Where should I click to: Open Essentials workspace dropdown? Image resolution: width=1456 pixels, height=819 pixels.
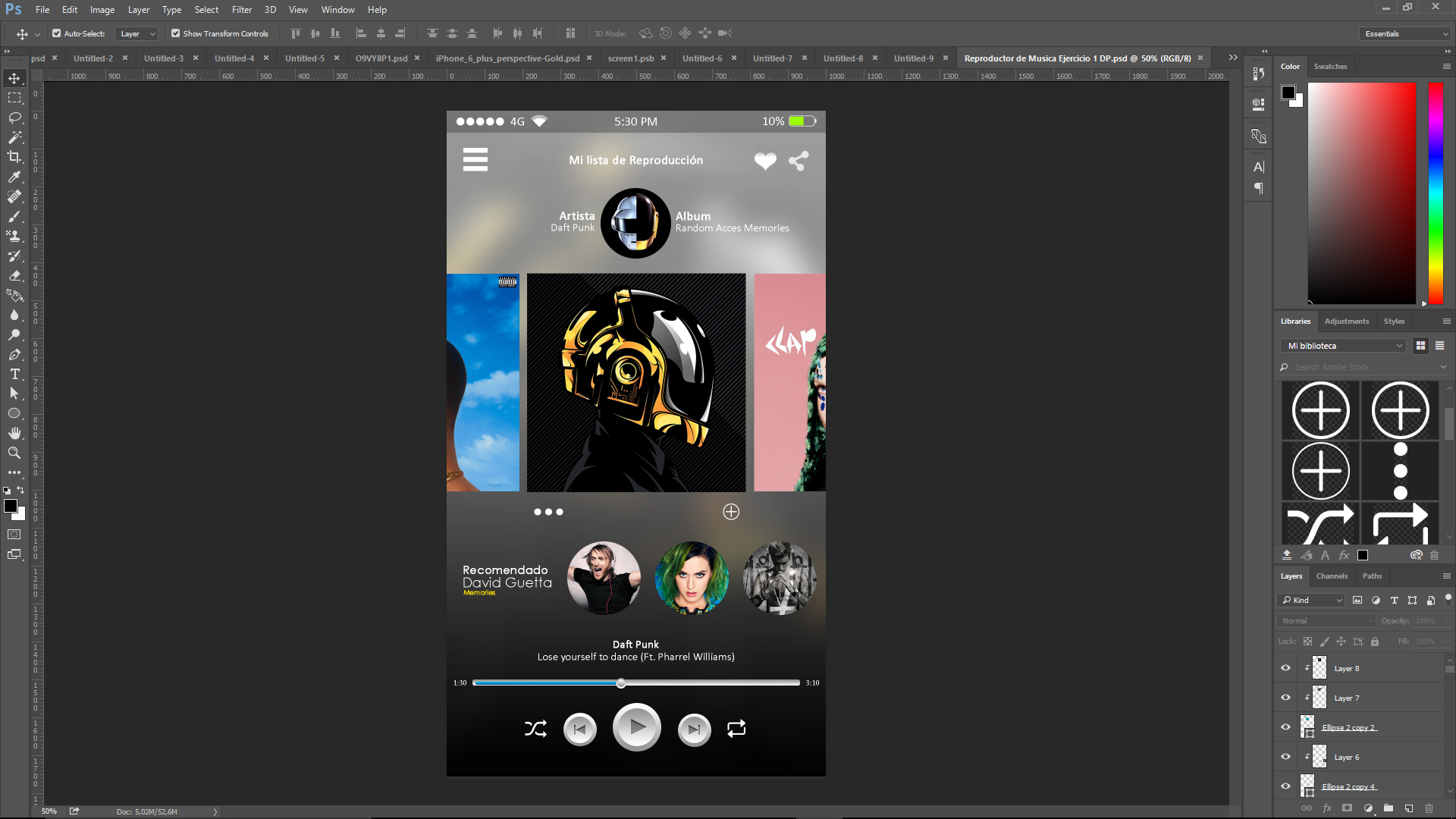[1405, 33]
